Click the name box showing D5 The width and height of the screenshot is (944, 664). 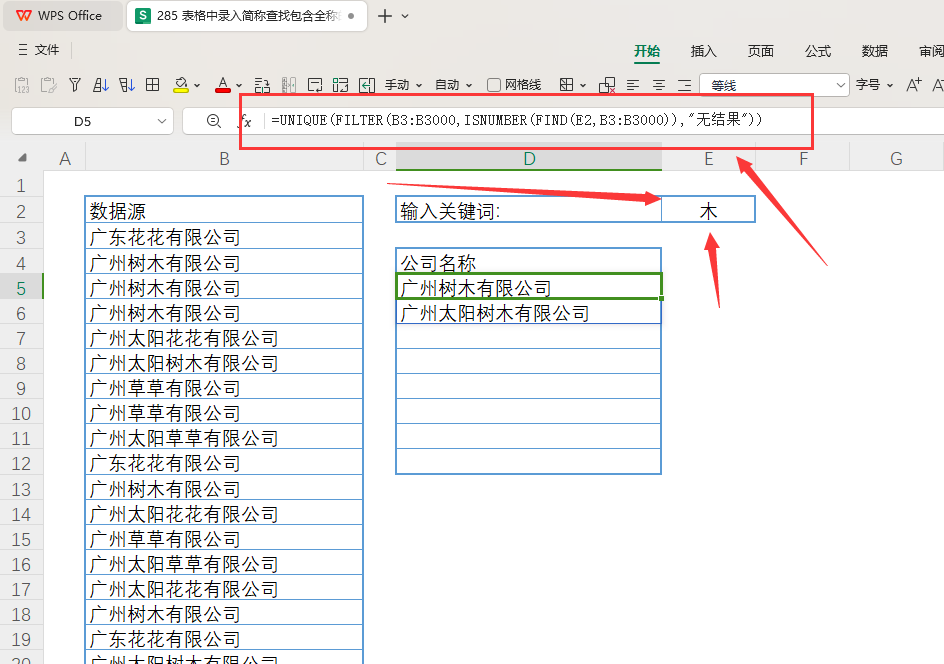tap(82, 121)
